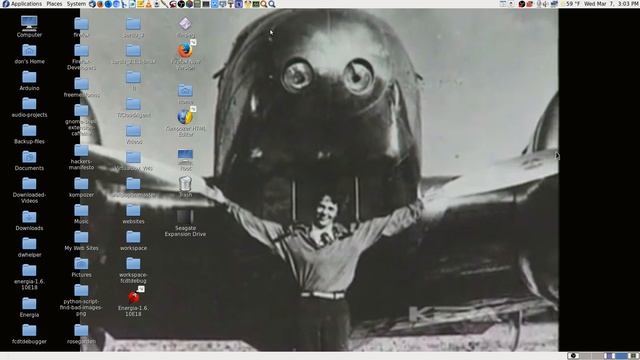Viewport: 640px width, 360px height.
Task: Select the Music folder
Action: (x=81, y=214)
